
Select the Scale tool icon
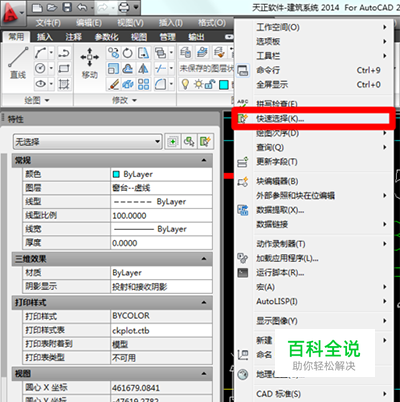coord(113,69)
